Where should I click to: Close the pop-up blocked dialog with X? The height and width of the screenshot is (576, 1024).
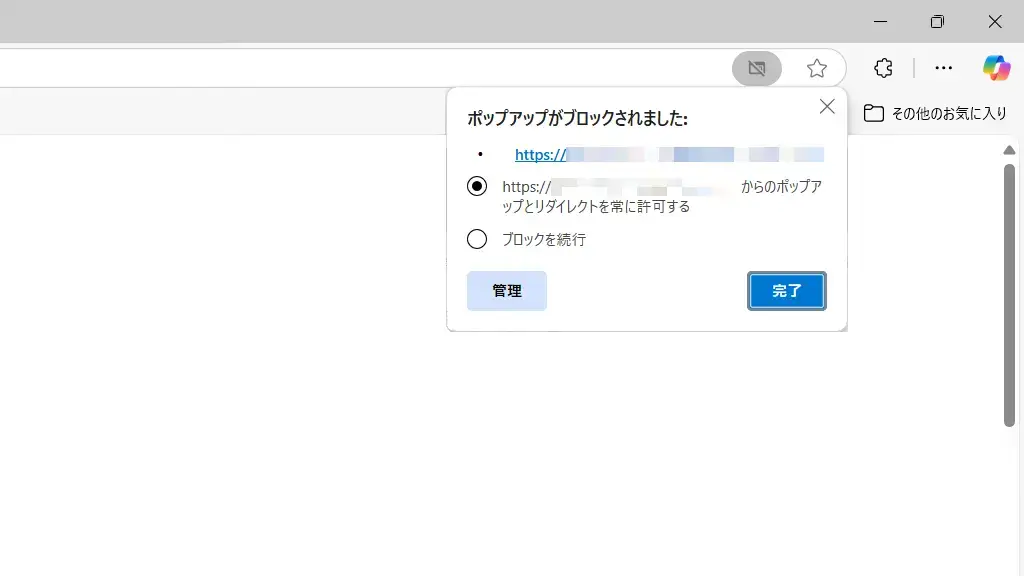tap(827, 107)
